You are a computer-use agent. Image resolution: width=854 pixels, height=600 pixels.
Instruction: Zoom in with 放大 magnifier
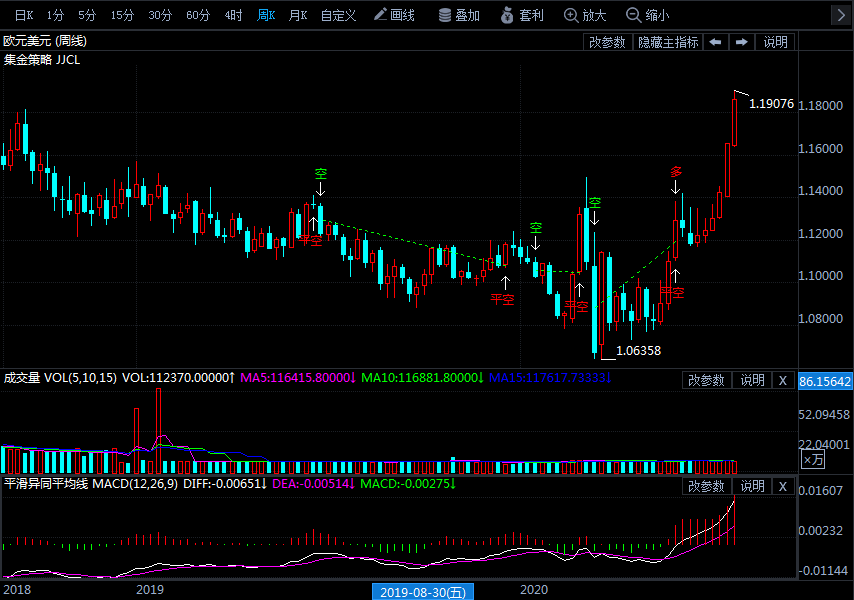point(585,15)
